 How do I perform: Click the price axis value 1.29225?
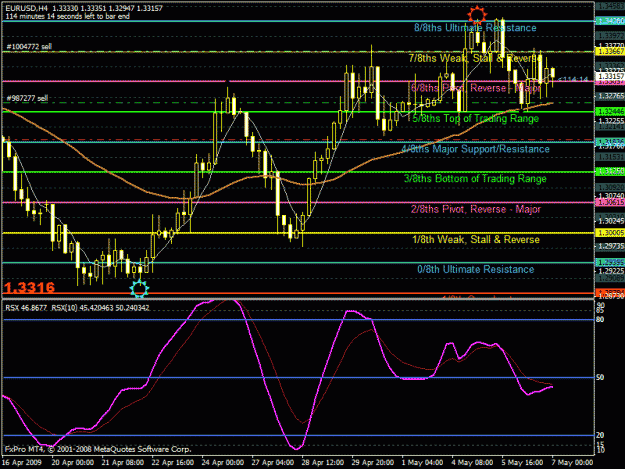tap(611, 271)
